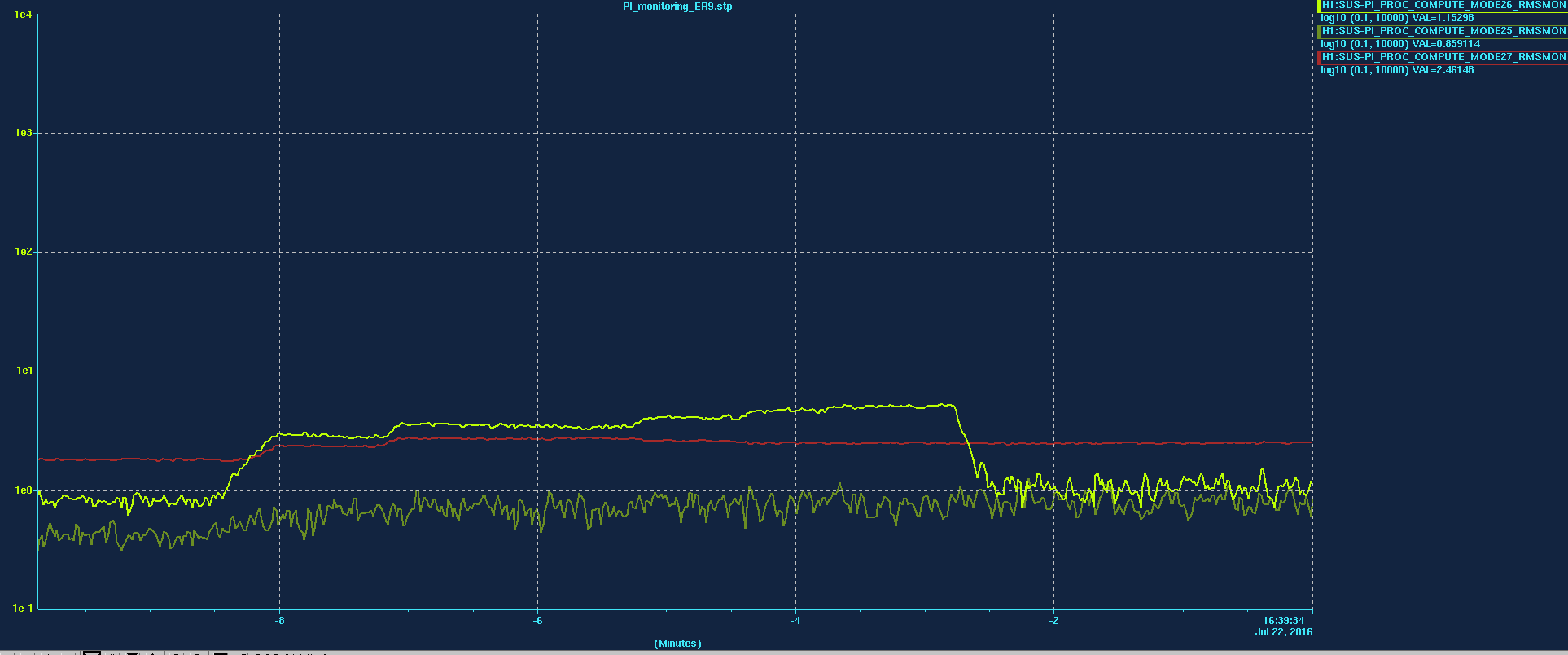Viewport: 1568px width, 655px height.
Task: Click the 1e4 label on y-axis
Action: point(23,15)
